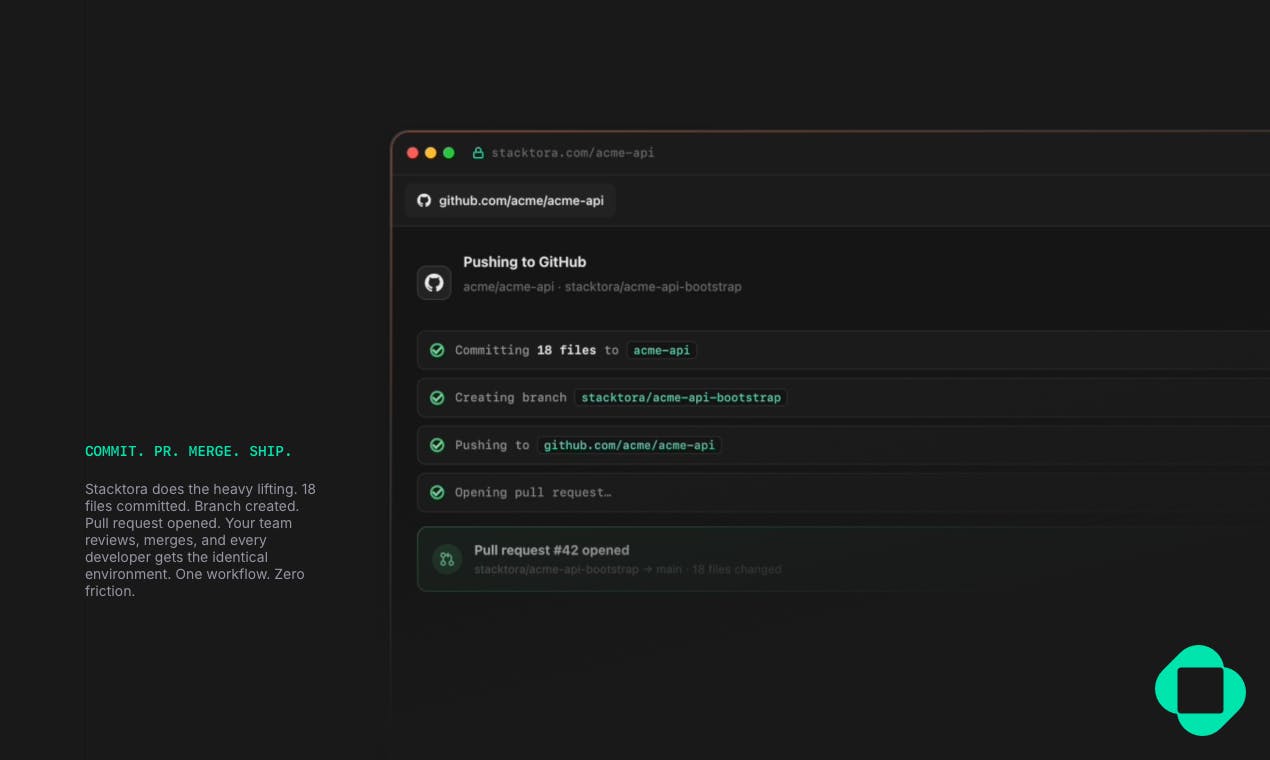Click the Pushing to GitHub heading
Image resolution: width=1270 pixels, height=760 pixels.
coord(525,262)
